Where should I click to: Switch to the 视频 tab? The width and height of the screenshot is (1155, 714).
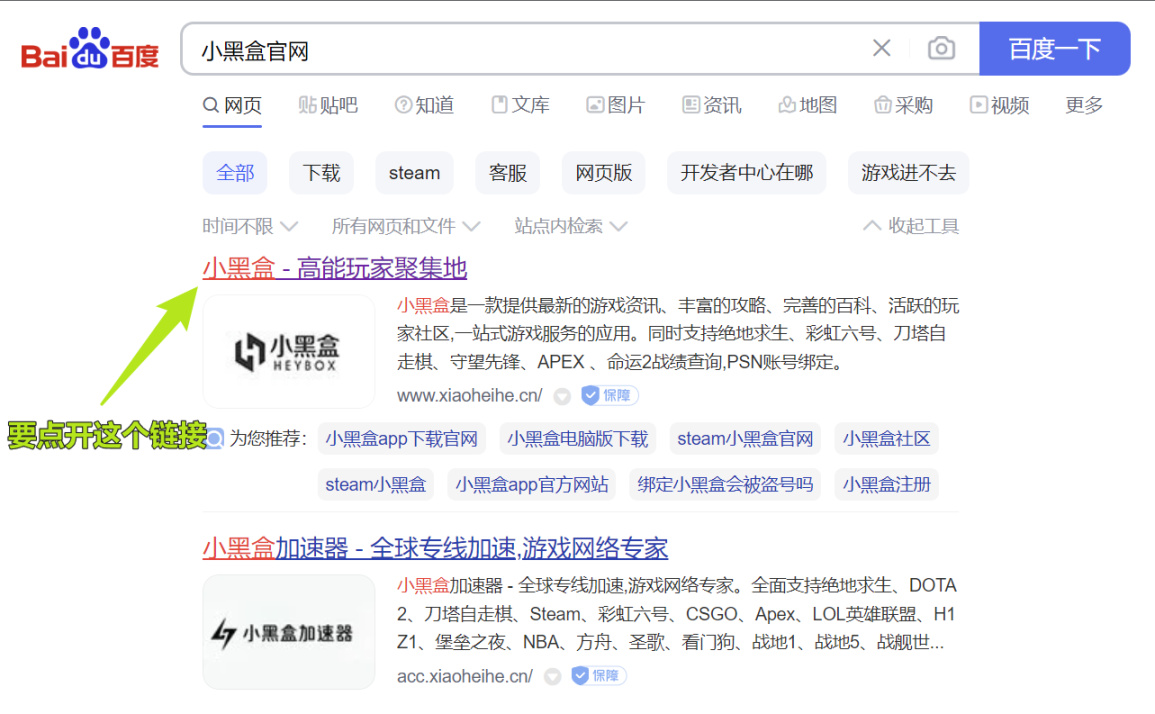(x=1000, y=105)
